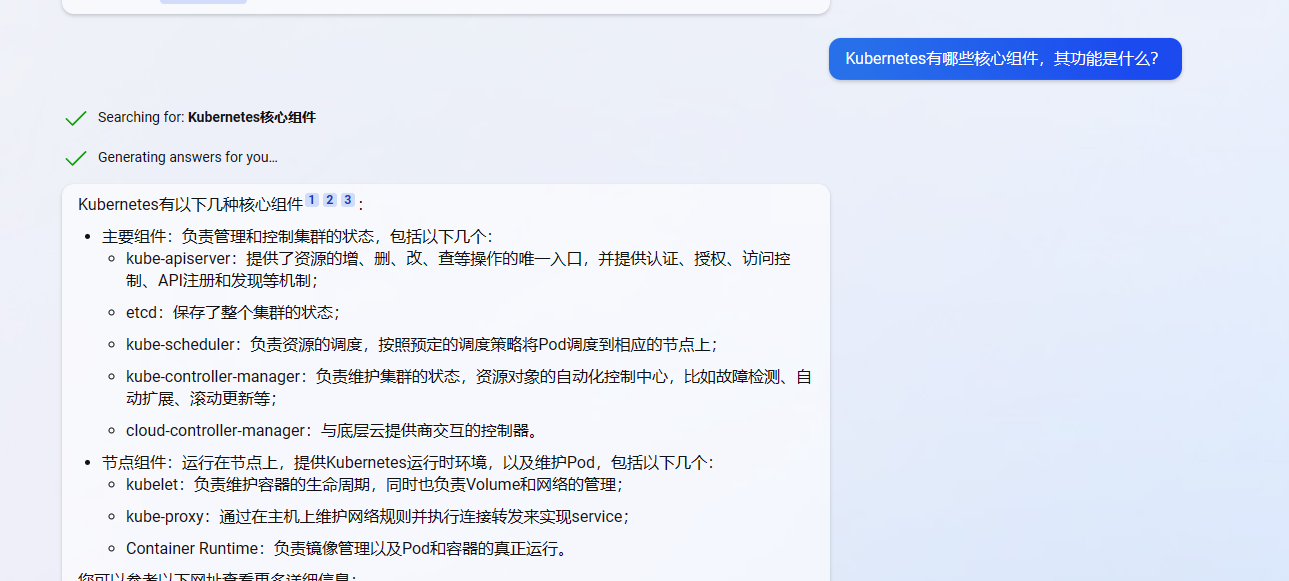Image resolution: width=1289 pixels, height=581 pixels.
Task: Open citation reference 1
Action: 312,200
